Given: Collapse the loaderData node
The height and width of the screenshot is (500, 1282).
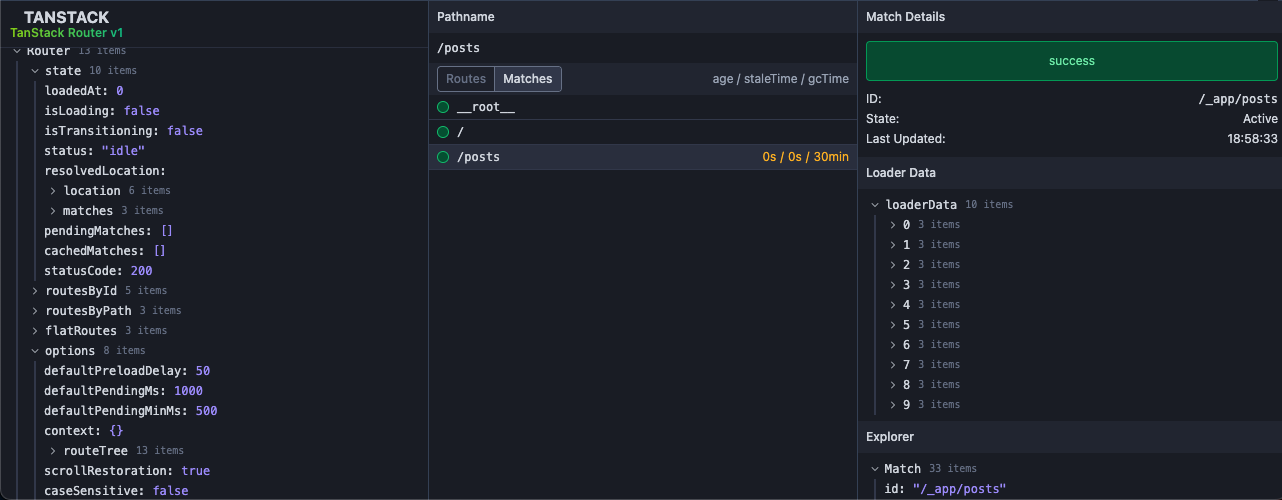Looking at the screenshot, I should 875,205.
